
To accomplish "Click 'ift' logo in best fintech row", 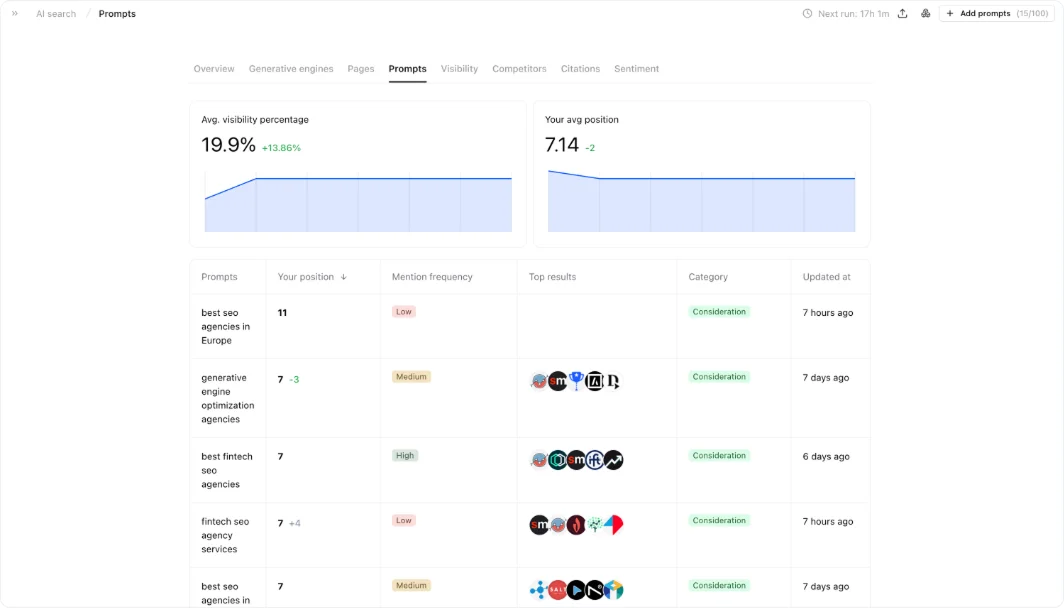I will point(594,460).
